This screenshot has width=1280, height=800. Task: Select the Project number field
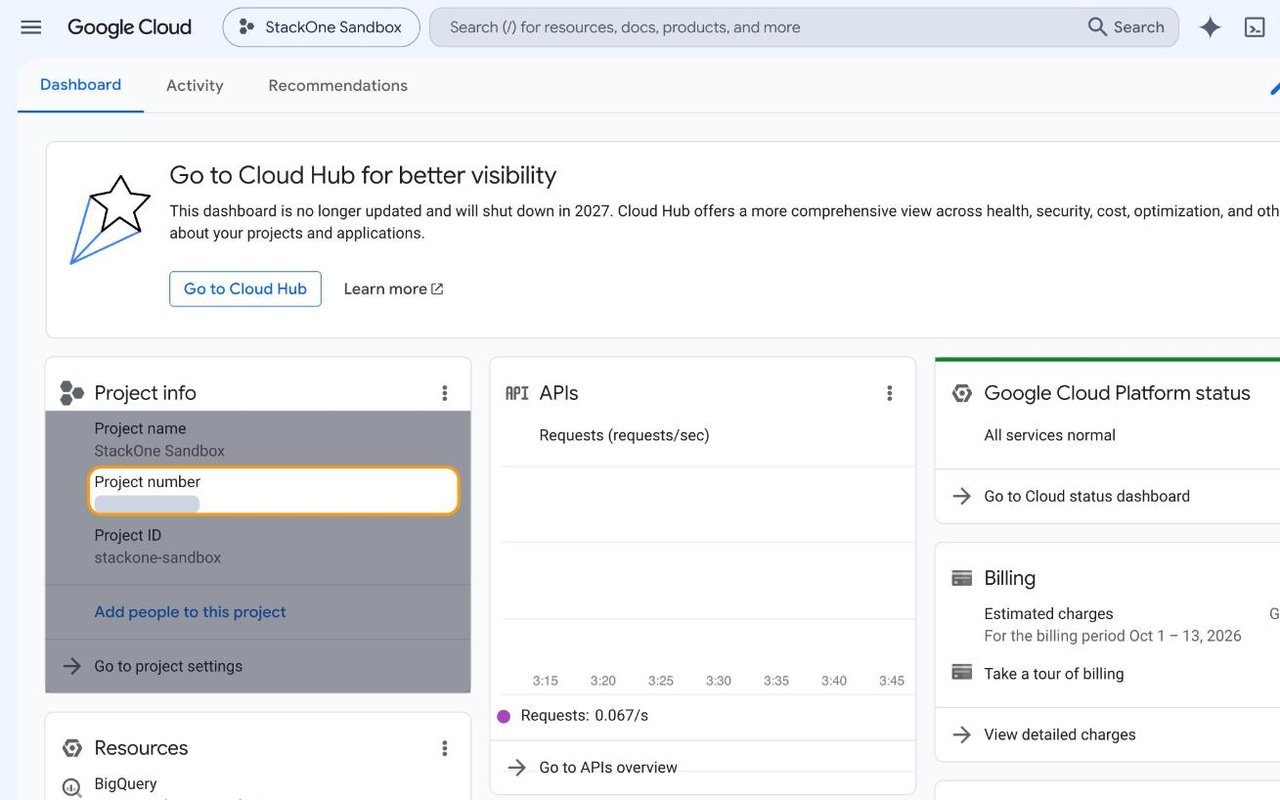coord(274,491)
